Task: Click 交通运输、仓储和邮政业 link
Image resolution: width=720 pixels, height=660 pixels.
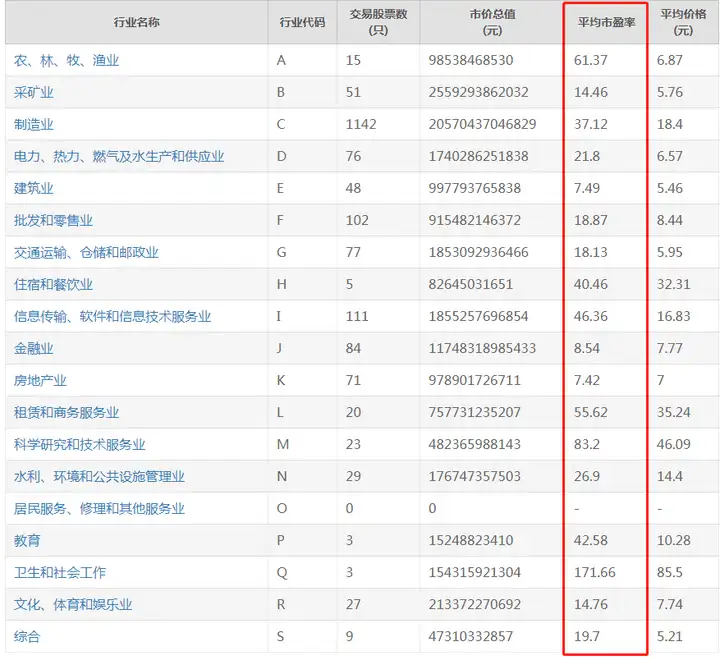Action: (86, 252)
